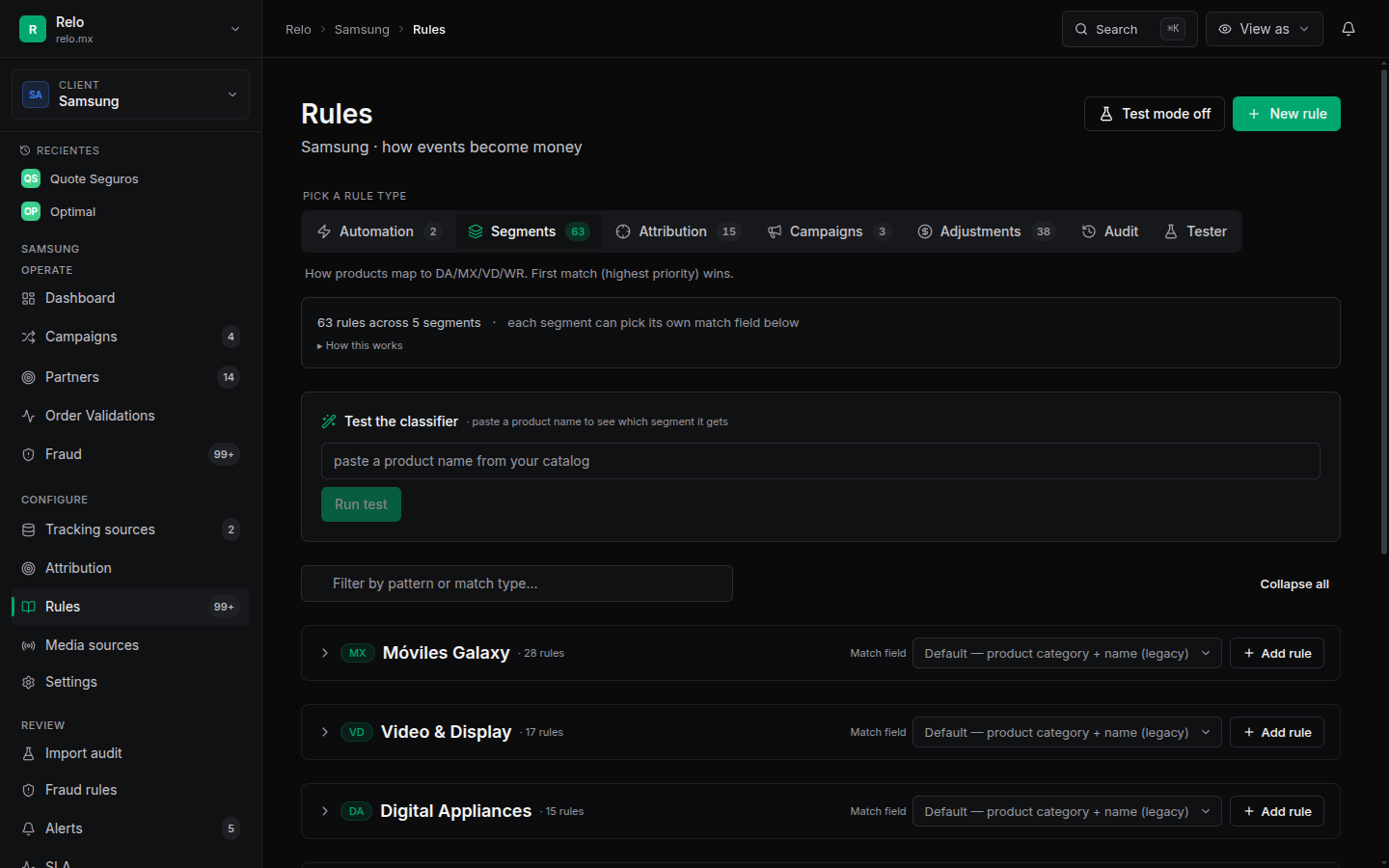Click the Segments layers icon

[x=476, y=231]
